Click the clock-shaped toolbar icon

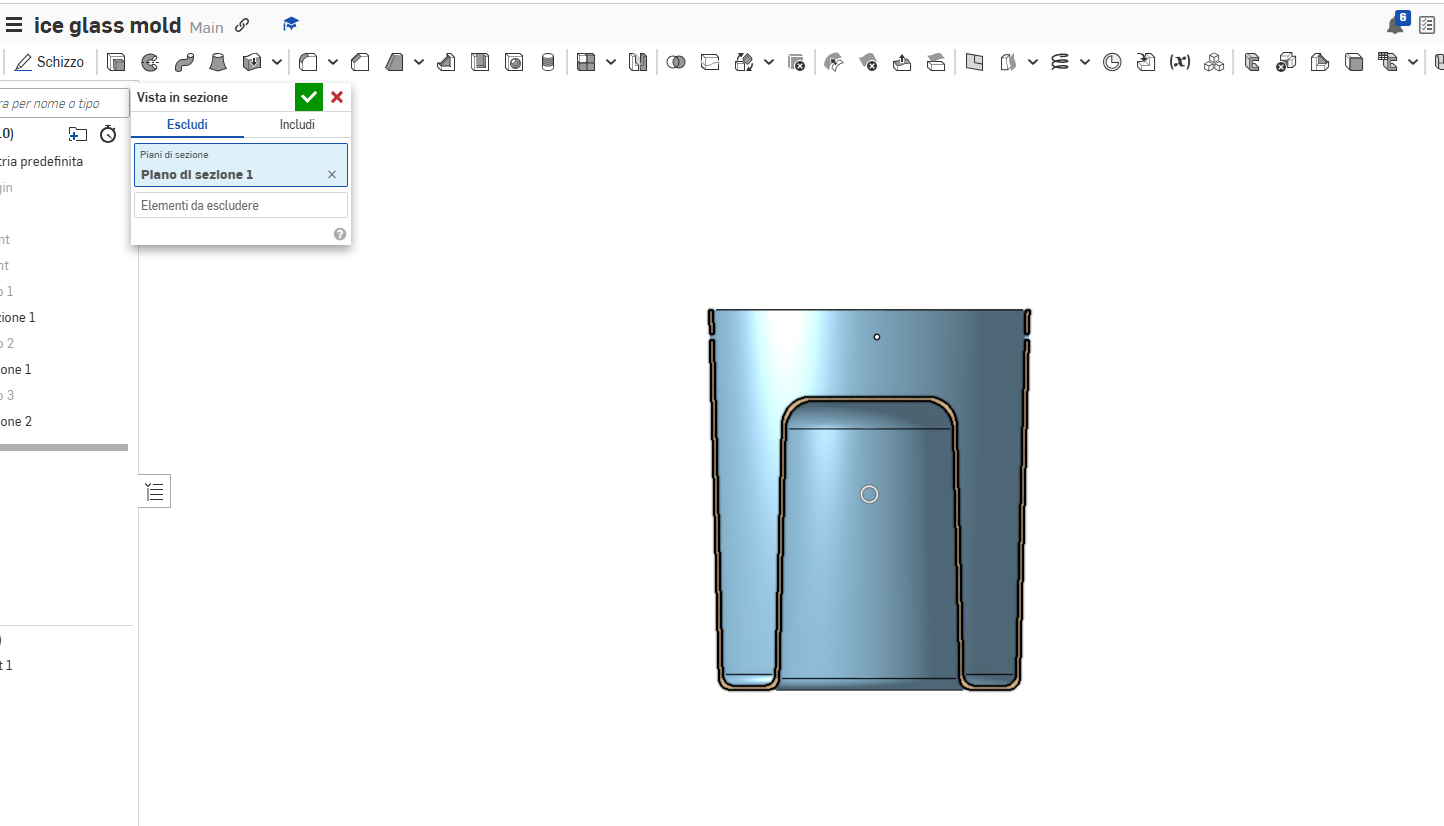click(1112, 62)
